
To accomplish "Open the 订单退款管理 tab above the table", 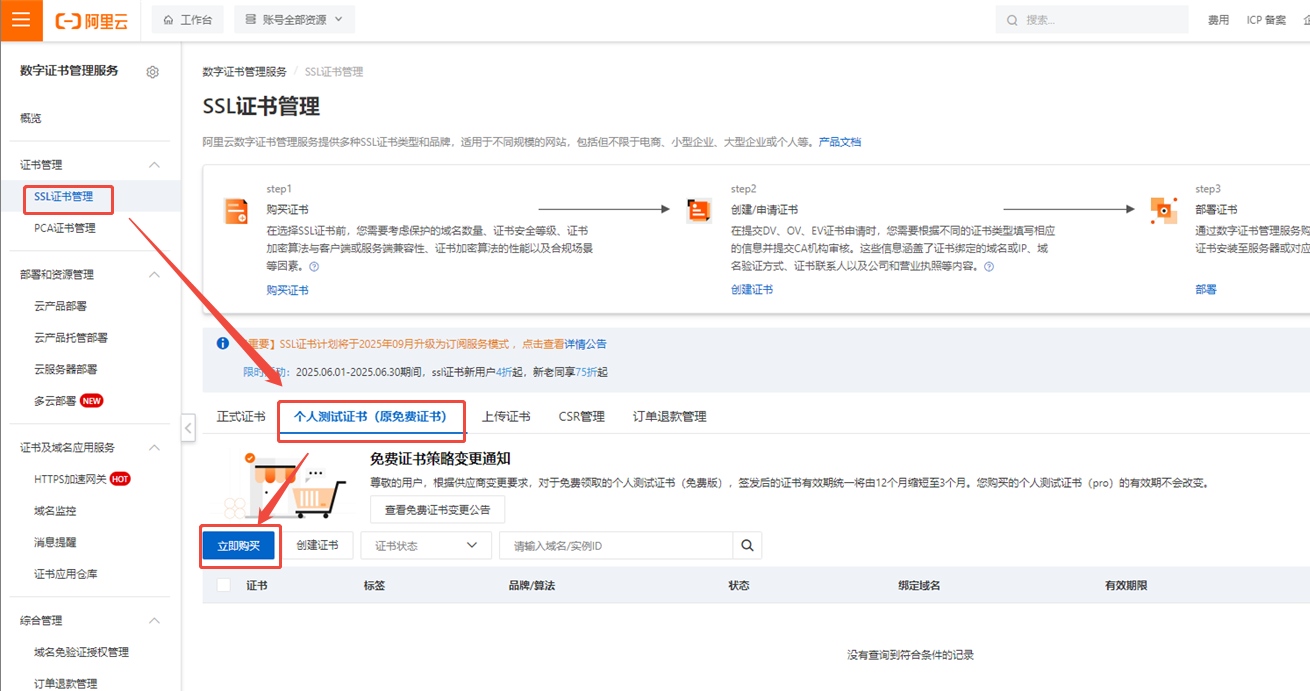I will pos(670,417).
